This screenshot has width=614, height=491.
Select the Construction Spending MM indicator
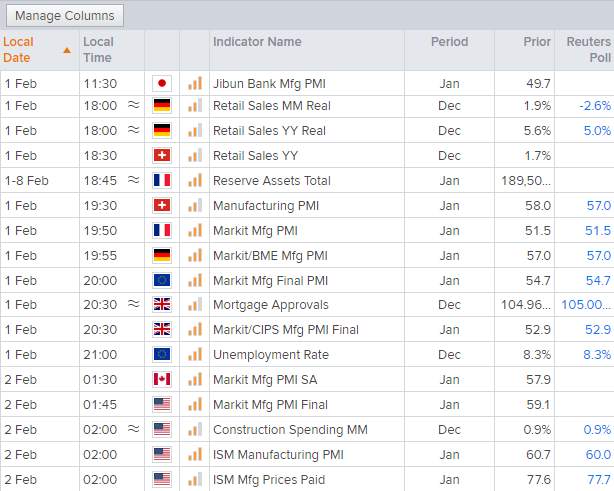290,430
